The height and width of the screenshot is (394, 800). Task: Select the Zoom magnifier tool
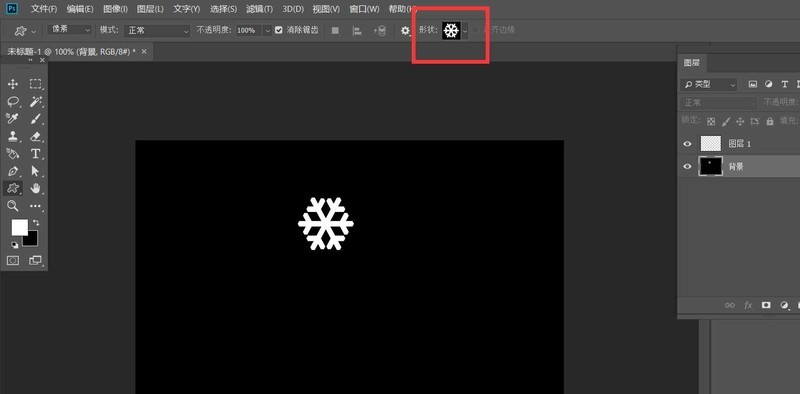13,206
